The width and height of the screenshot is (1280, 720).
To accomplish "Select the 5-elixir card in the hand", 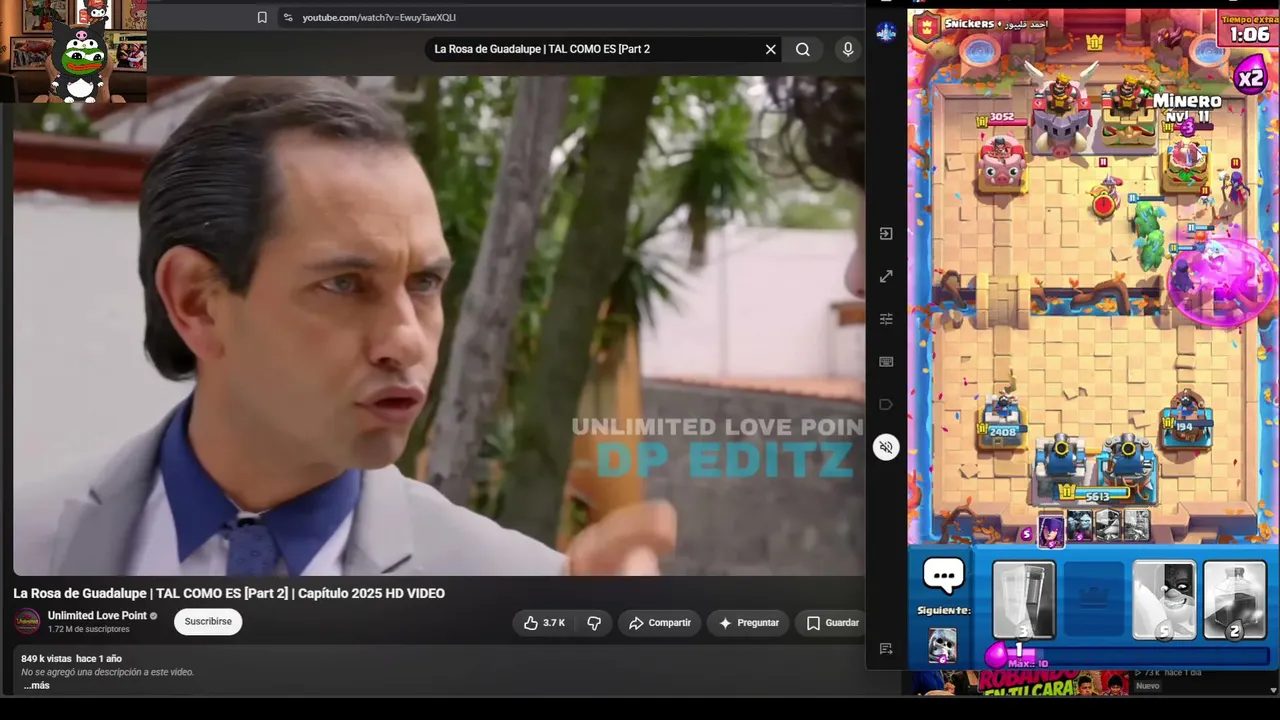I will point(1164,600).
